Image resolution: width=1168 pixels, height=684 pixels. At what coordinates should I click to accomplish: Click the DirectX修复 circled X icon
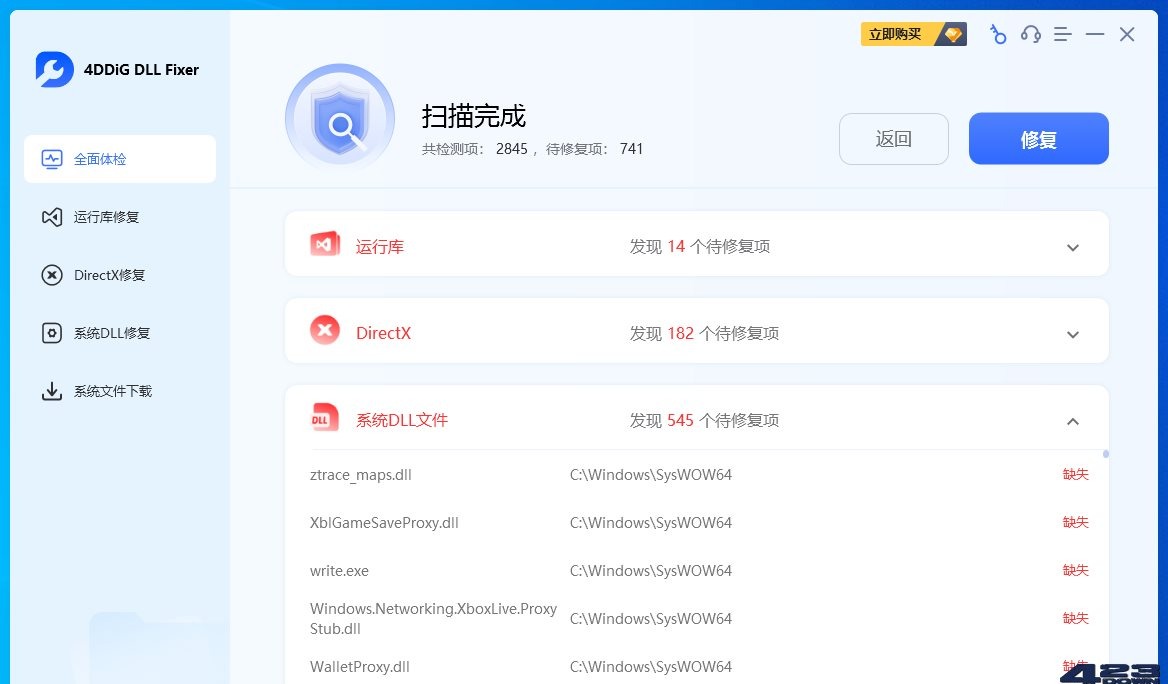51,275
